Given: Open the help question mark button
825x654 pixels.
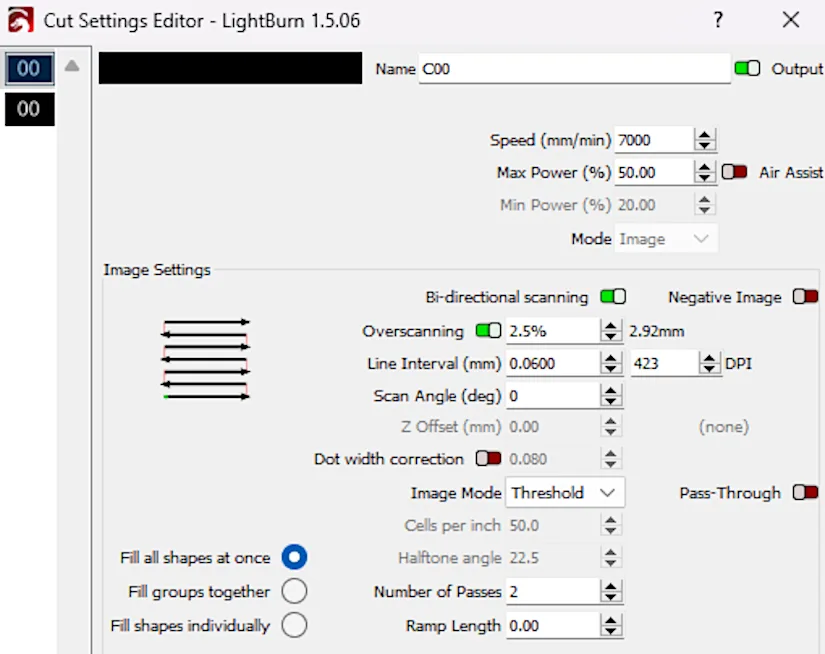Looking at the screenshot, I should (718, 20).
